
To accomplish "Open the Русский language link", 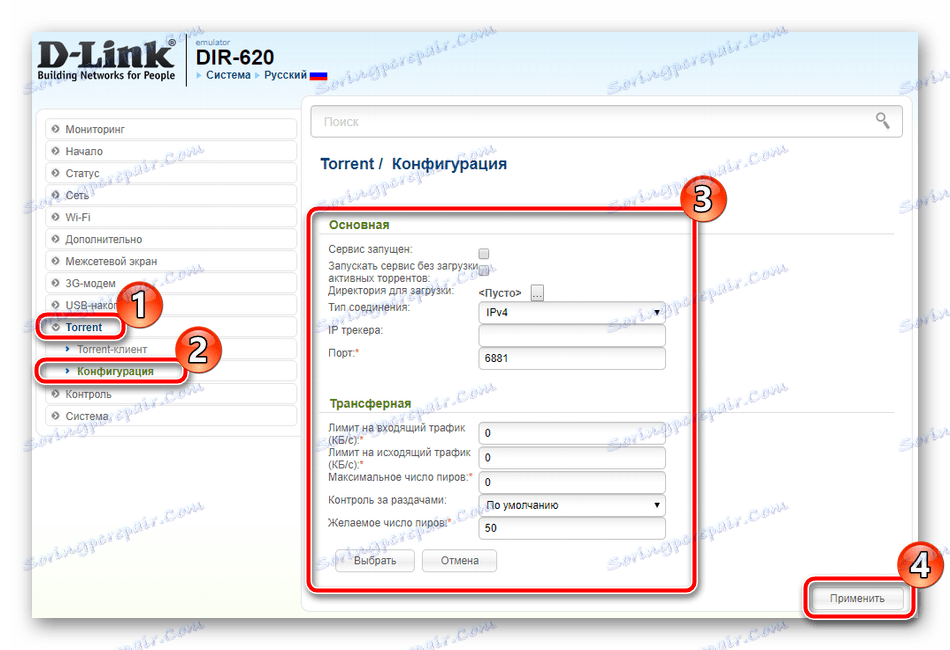I will (x=285, y=75).
